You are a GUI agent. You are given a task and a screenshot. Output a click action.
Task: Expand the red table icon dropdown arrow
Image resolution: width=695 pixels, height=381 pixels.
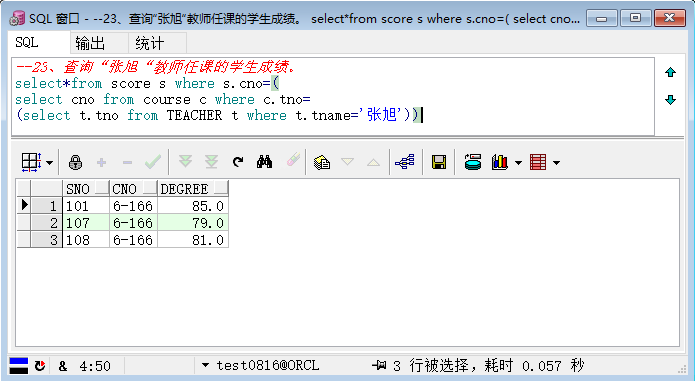coord(556,163)
